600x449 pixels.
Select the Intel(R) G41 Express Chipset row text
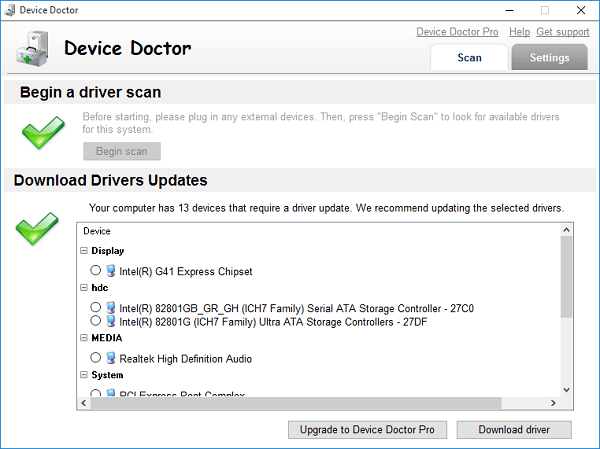[x=186, y=271]
